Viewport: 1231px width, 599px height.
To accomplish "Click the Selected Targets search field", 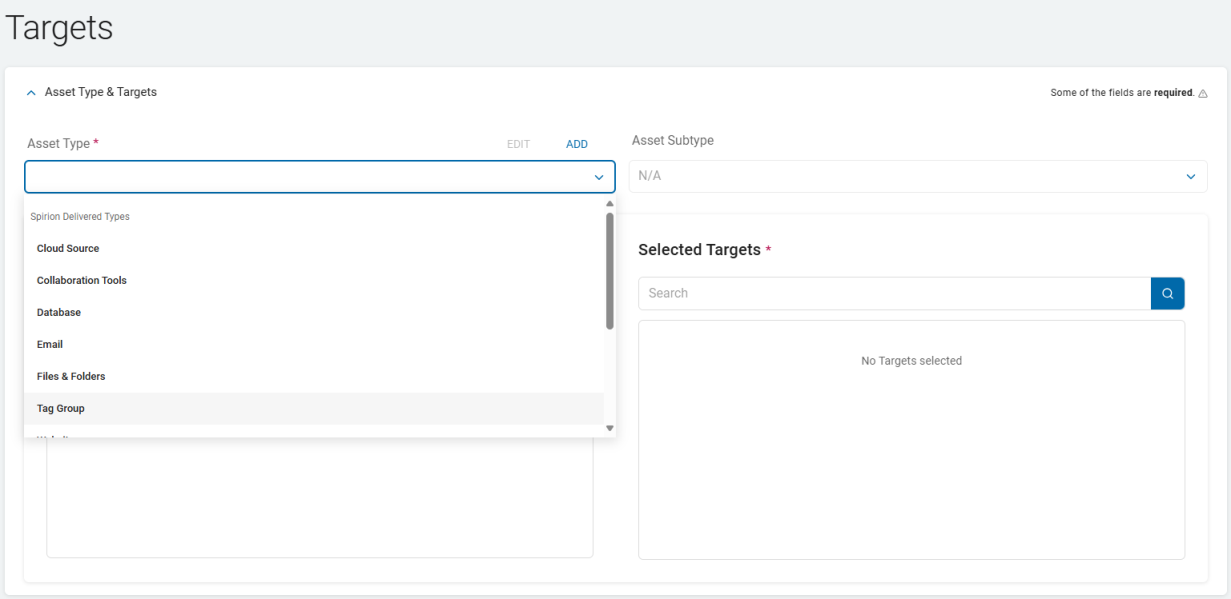I will pyautogui.click(x=894, y=293).
